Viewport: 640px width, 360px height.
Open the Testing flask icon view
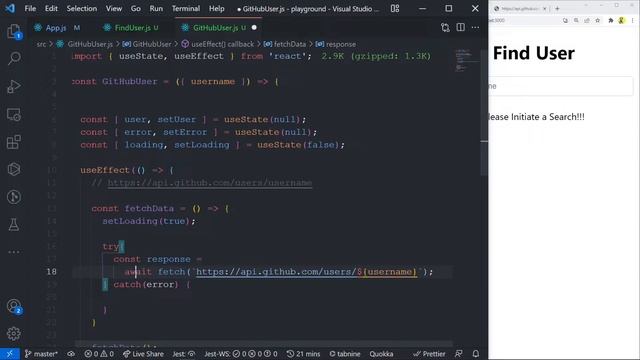[x=14, y=224]
